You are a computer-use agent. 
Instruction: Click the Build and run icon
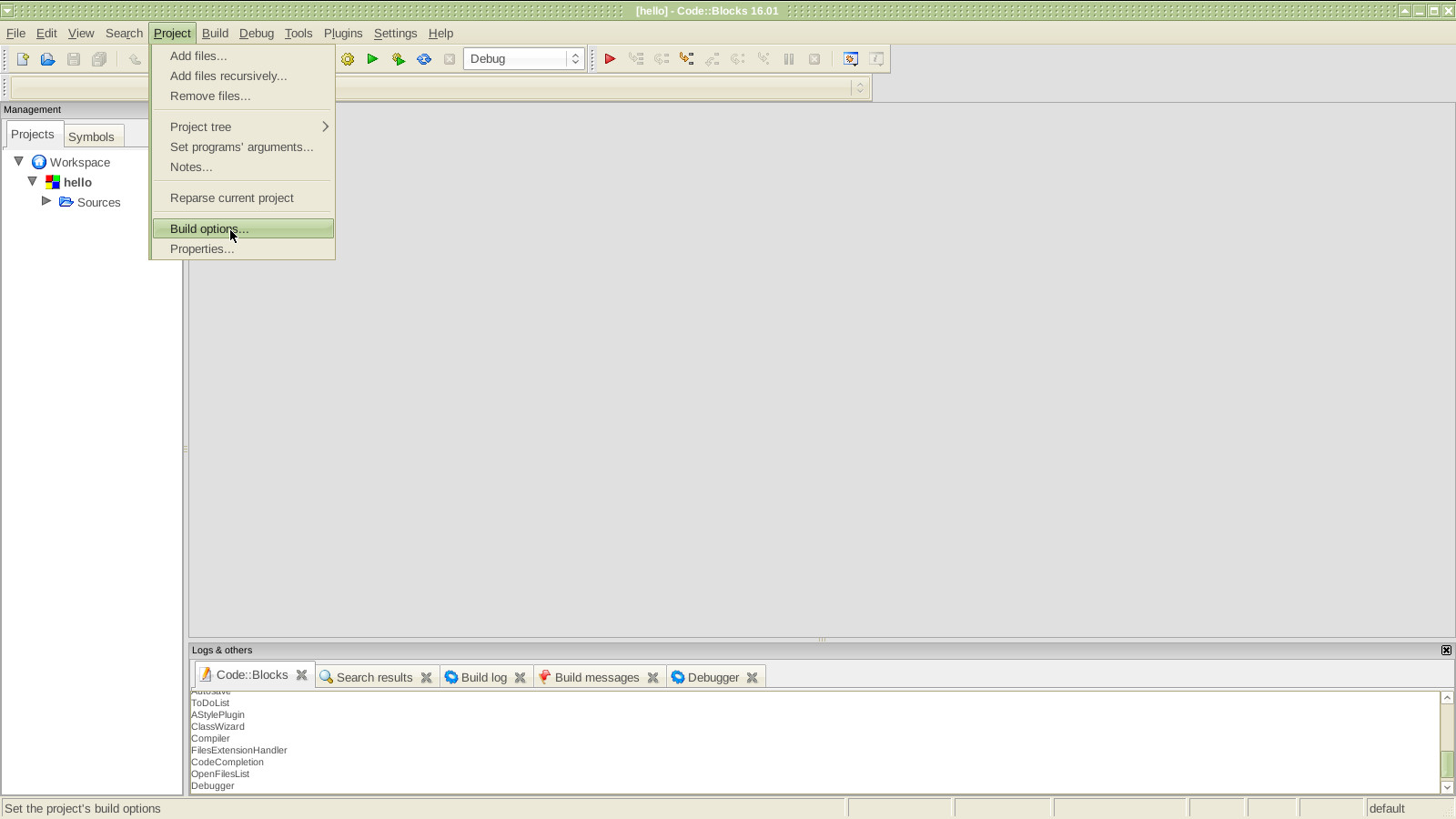[x=399, y=59]
